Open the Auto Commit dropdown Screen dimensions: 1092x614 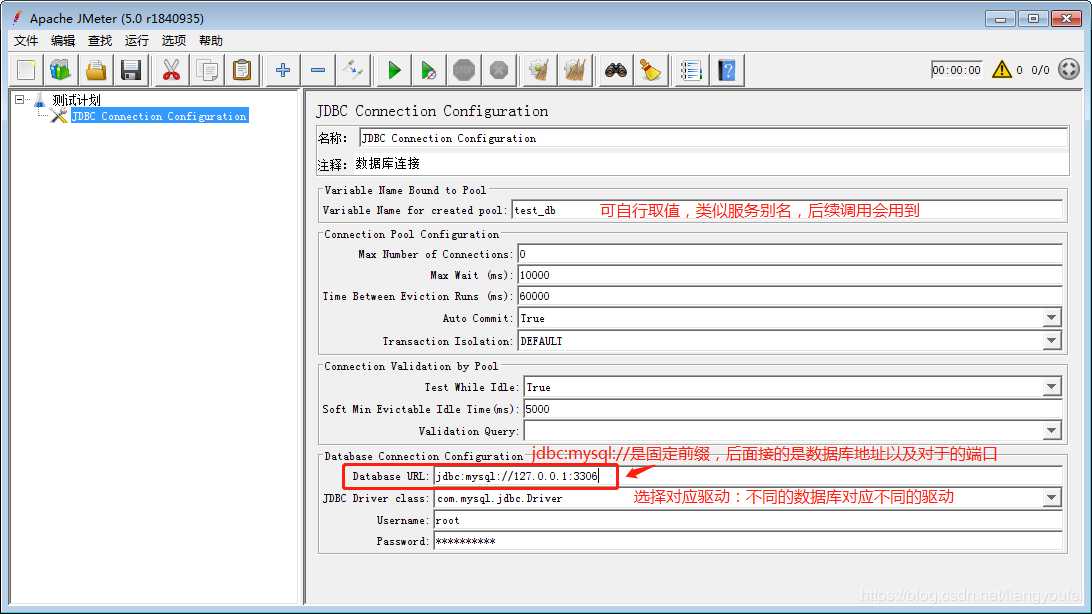1051,318
